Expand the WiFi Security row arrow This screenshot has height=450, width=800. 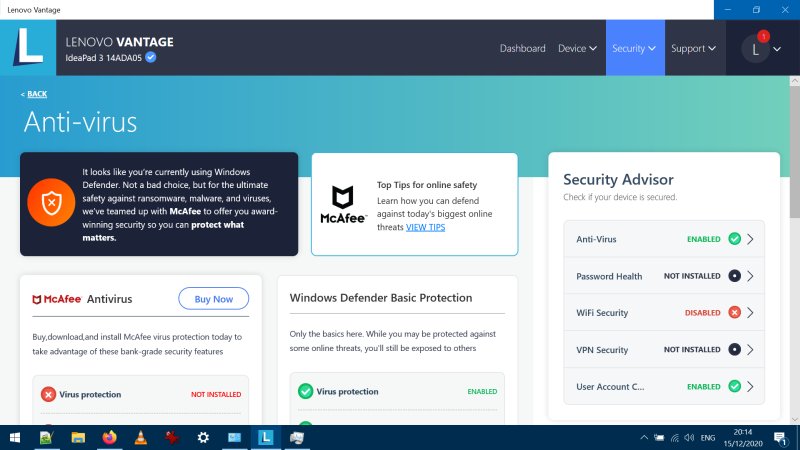tap(750, 313)
